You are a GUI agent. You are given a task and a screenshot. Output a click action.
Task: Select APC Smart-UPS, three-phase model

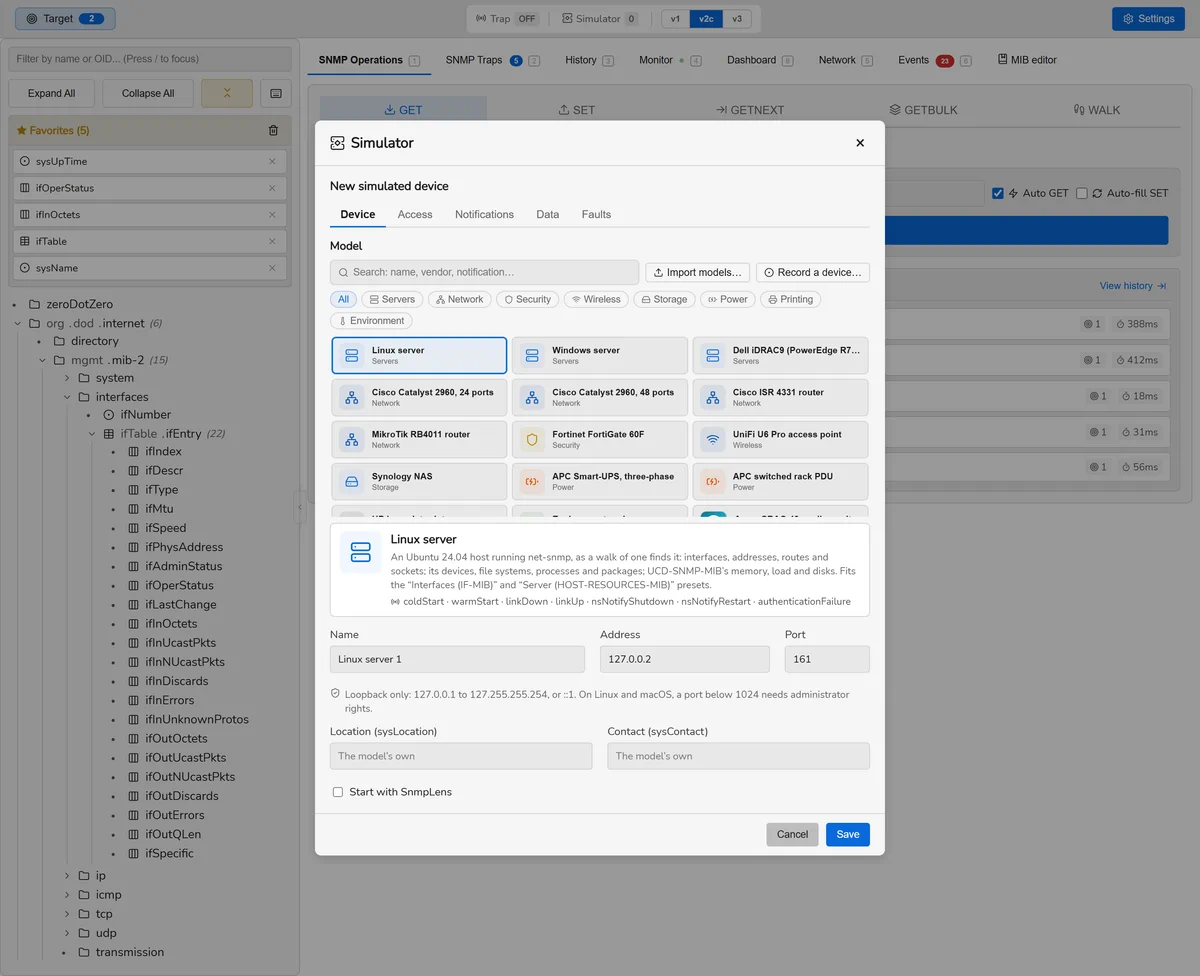click(600, 481)
